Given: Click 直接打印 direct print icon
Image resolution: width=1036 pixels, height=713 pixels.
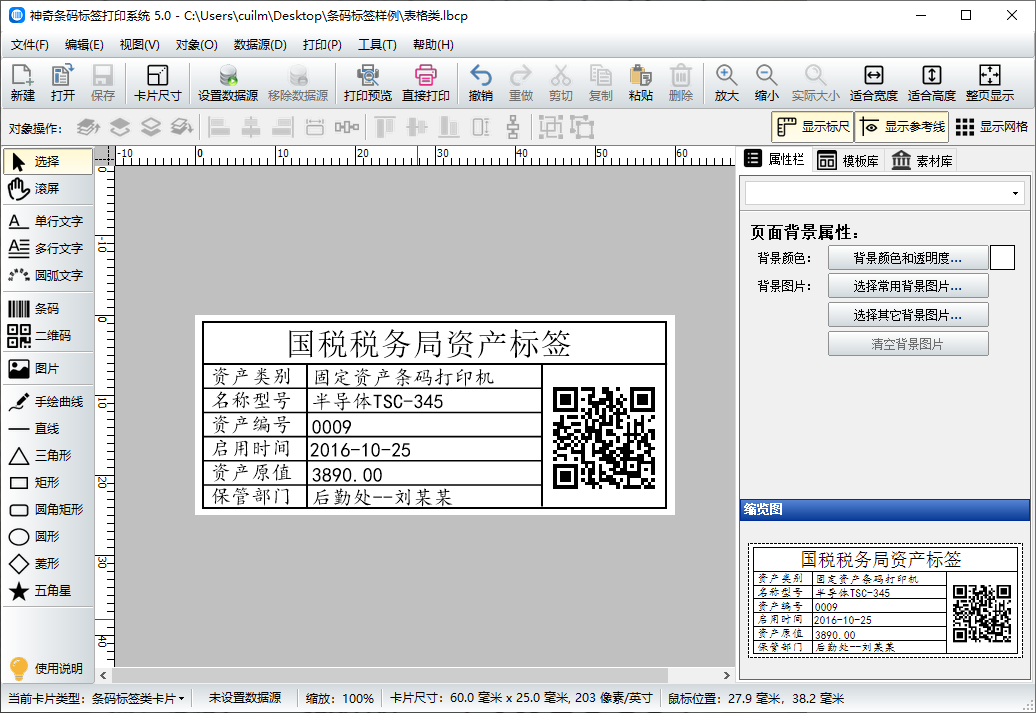Looking at the screenshot, I should point(426,83).
